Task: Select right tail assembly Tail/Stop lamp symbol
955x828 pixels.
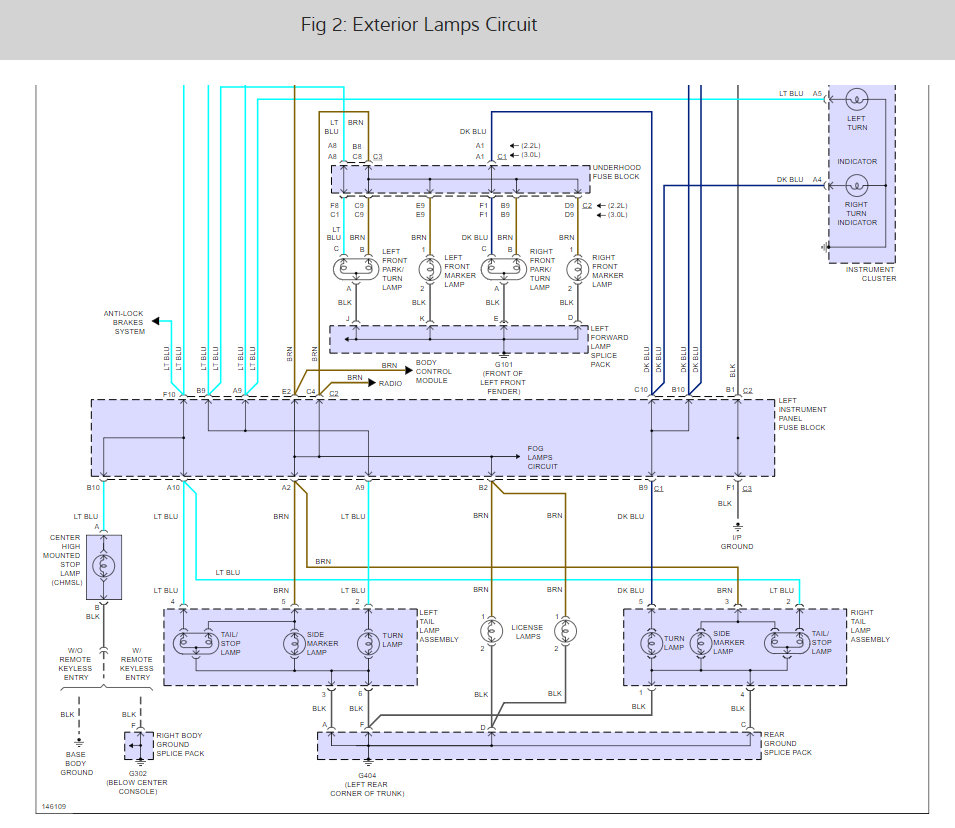Action: coord(787,643)
